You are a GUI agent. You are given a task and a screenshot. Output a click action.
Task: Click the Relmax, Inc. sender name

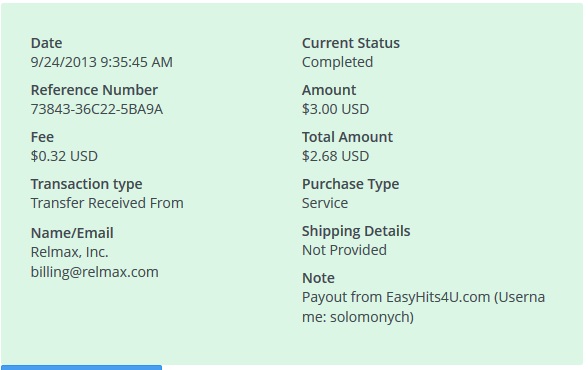[x=69, y=252]
